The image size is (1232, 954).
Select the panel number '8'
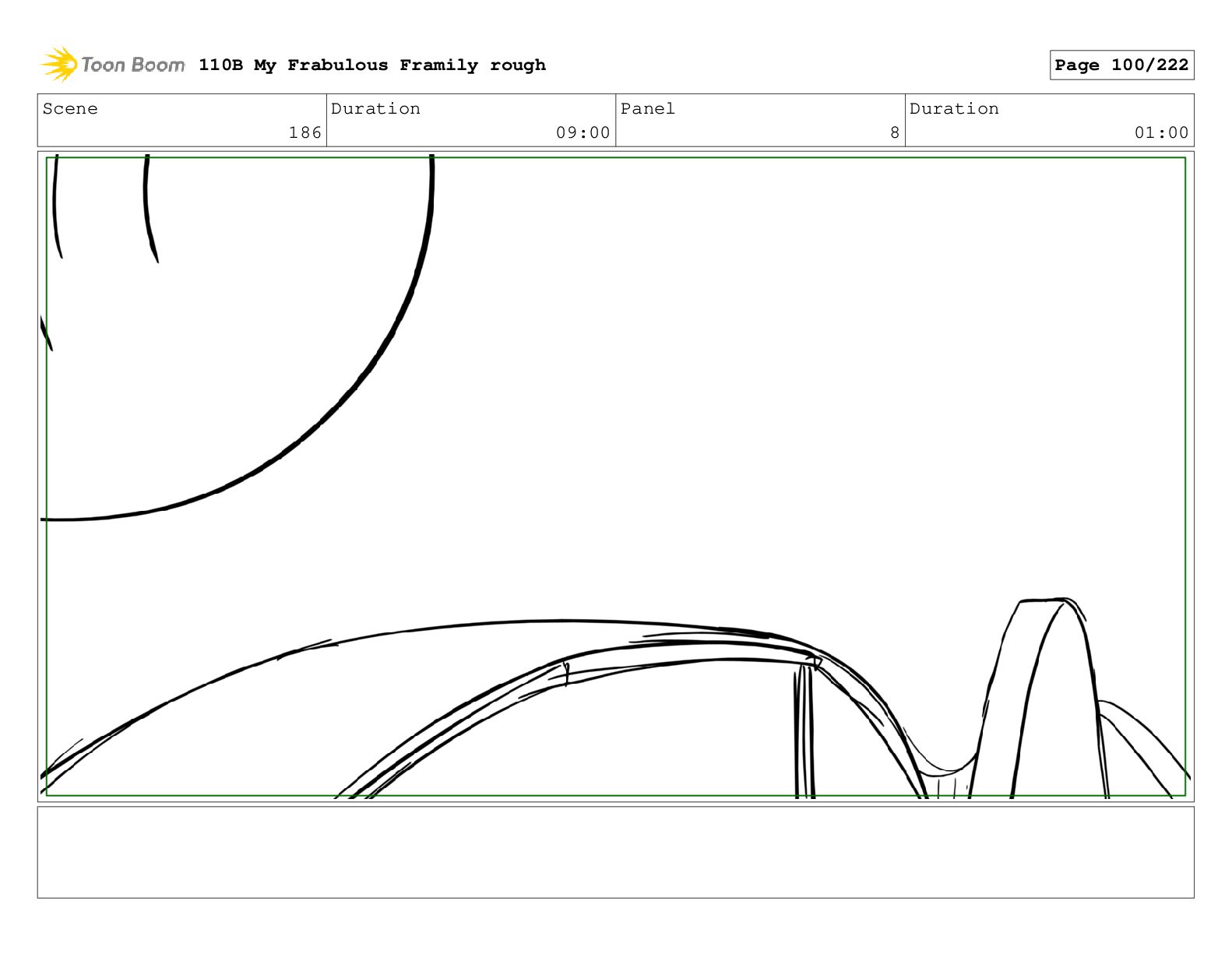click(x=895, y=133)
